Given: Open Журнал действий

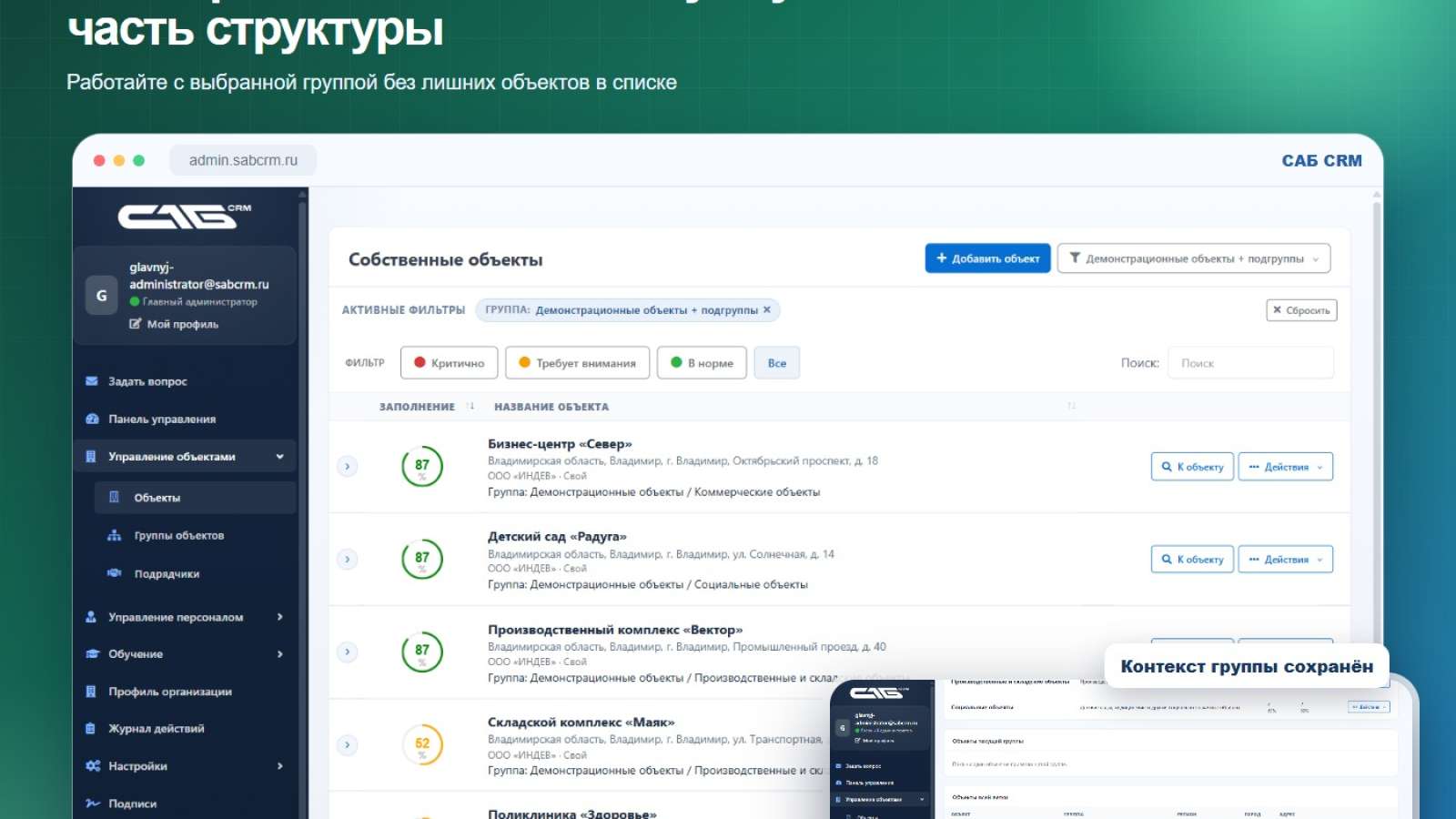Looking at the screenshot, I should tap(185, 729).
